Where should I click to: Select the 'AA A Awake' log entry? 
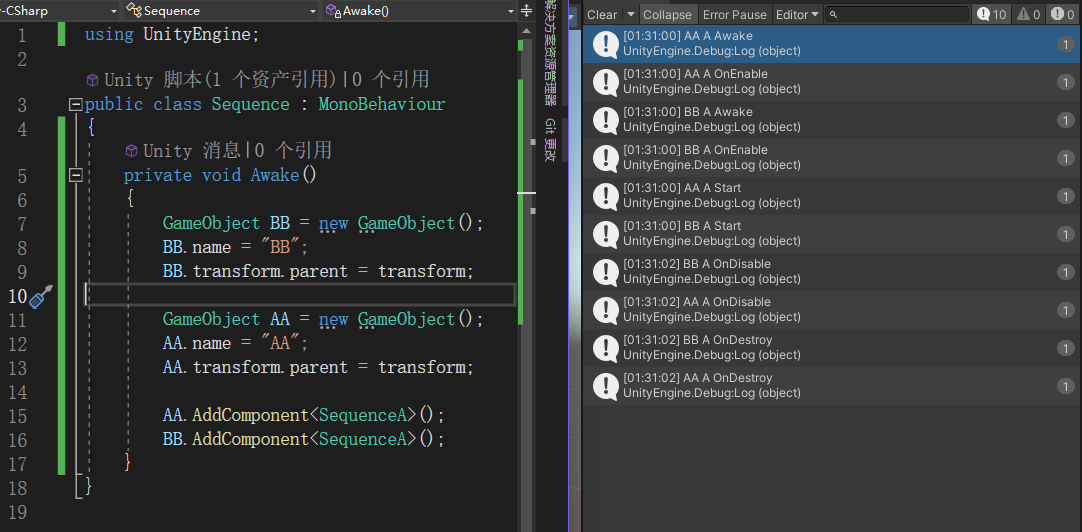tap(832, 44)
